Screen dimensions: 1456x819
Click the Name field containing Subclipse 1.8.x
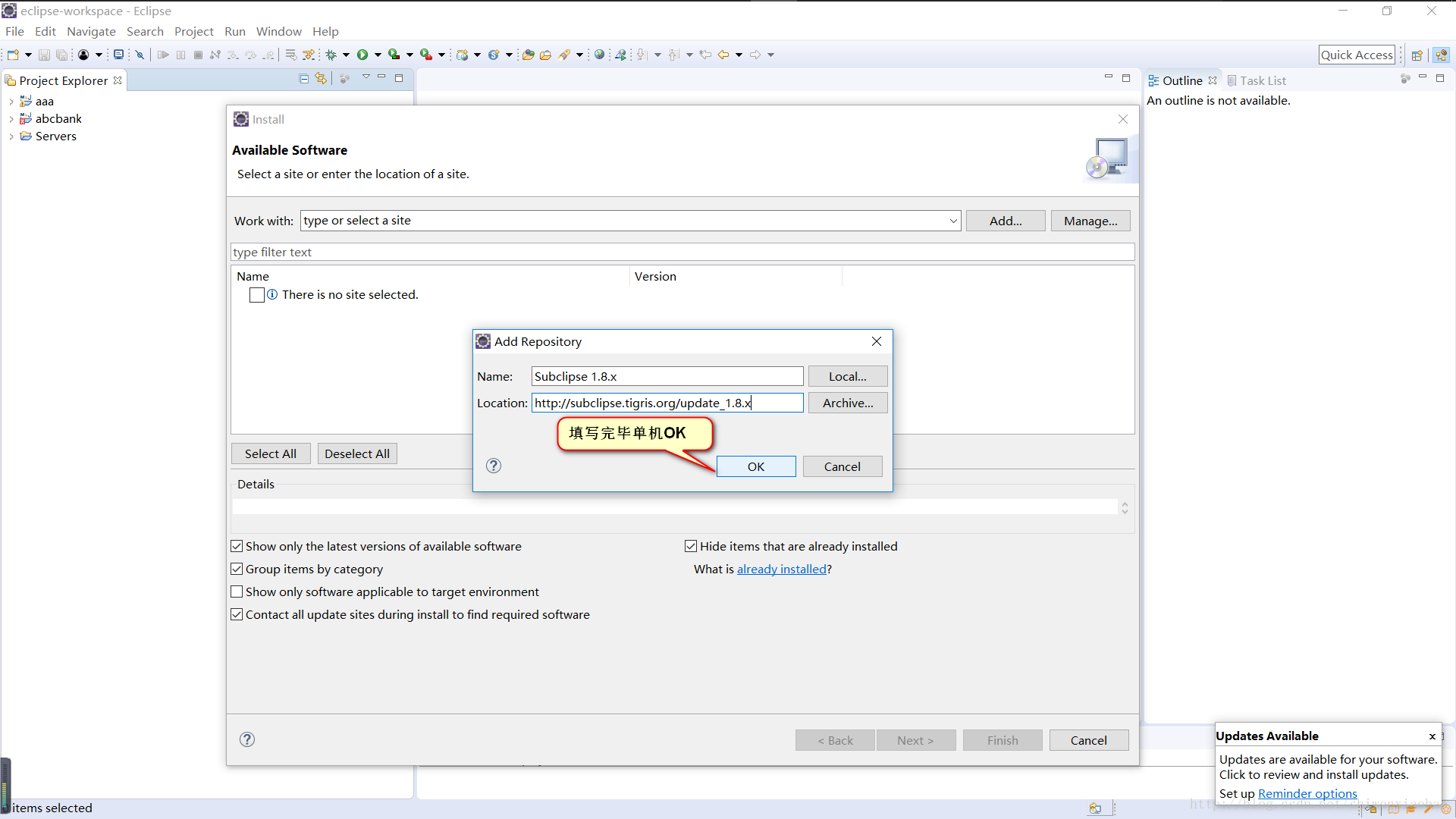(667, 376)
